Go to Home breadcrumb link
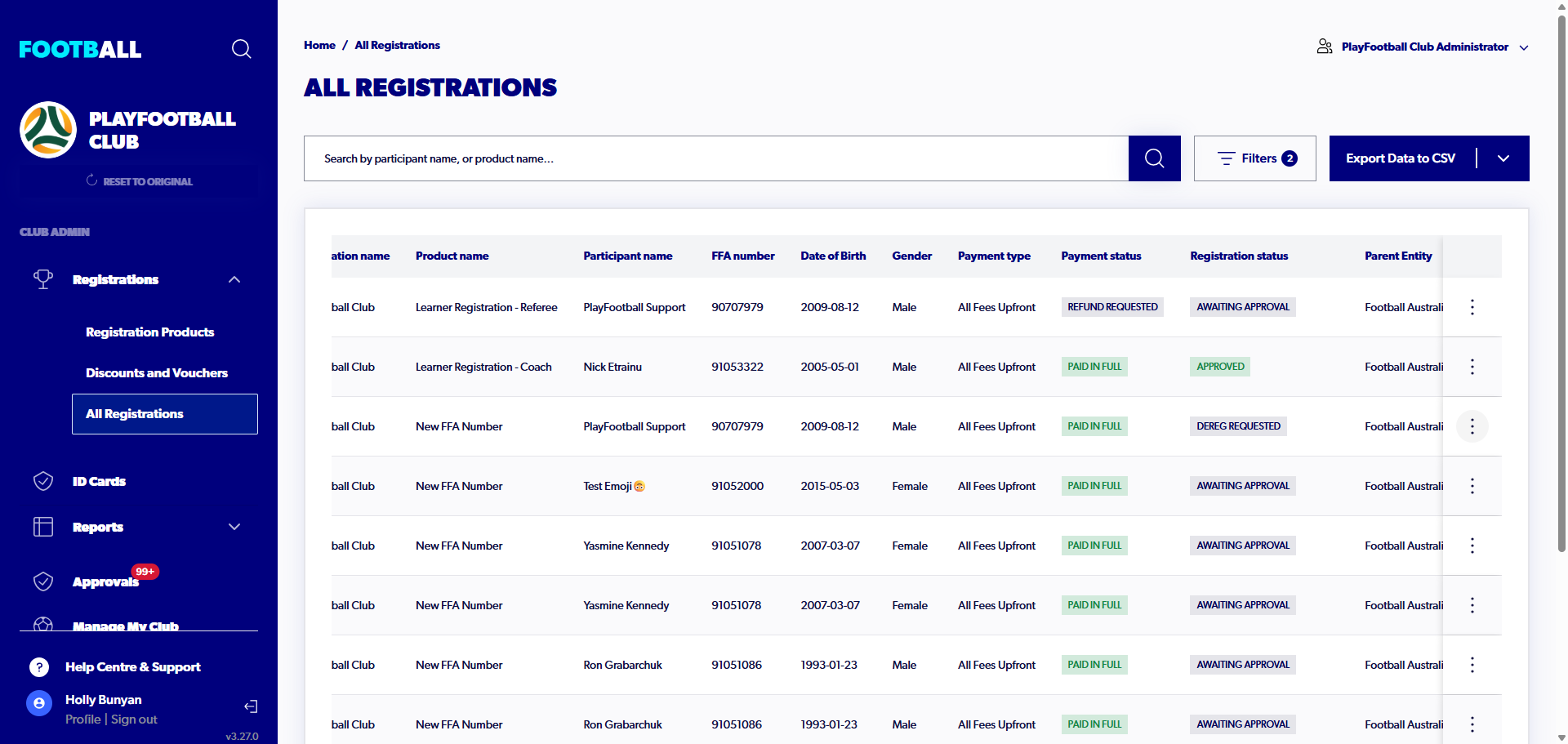Viewport: 1568px width, 744px height. (x=319, y=45)
